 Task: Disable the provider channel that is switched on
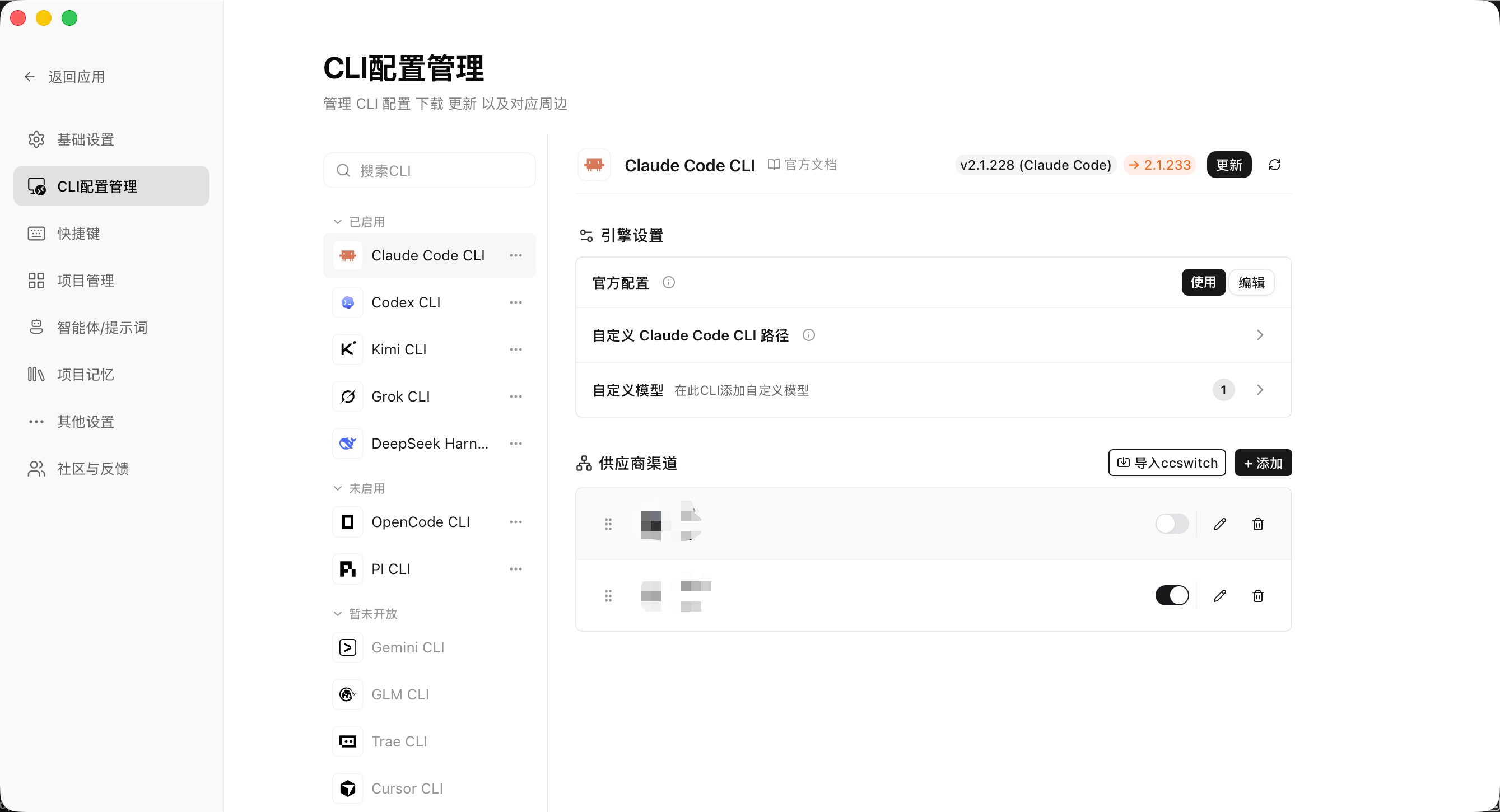click(1172, 595)
